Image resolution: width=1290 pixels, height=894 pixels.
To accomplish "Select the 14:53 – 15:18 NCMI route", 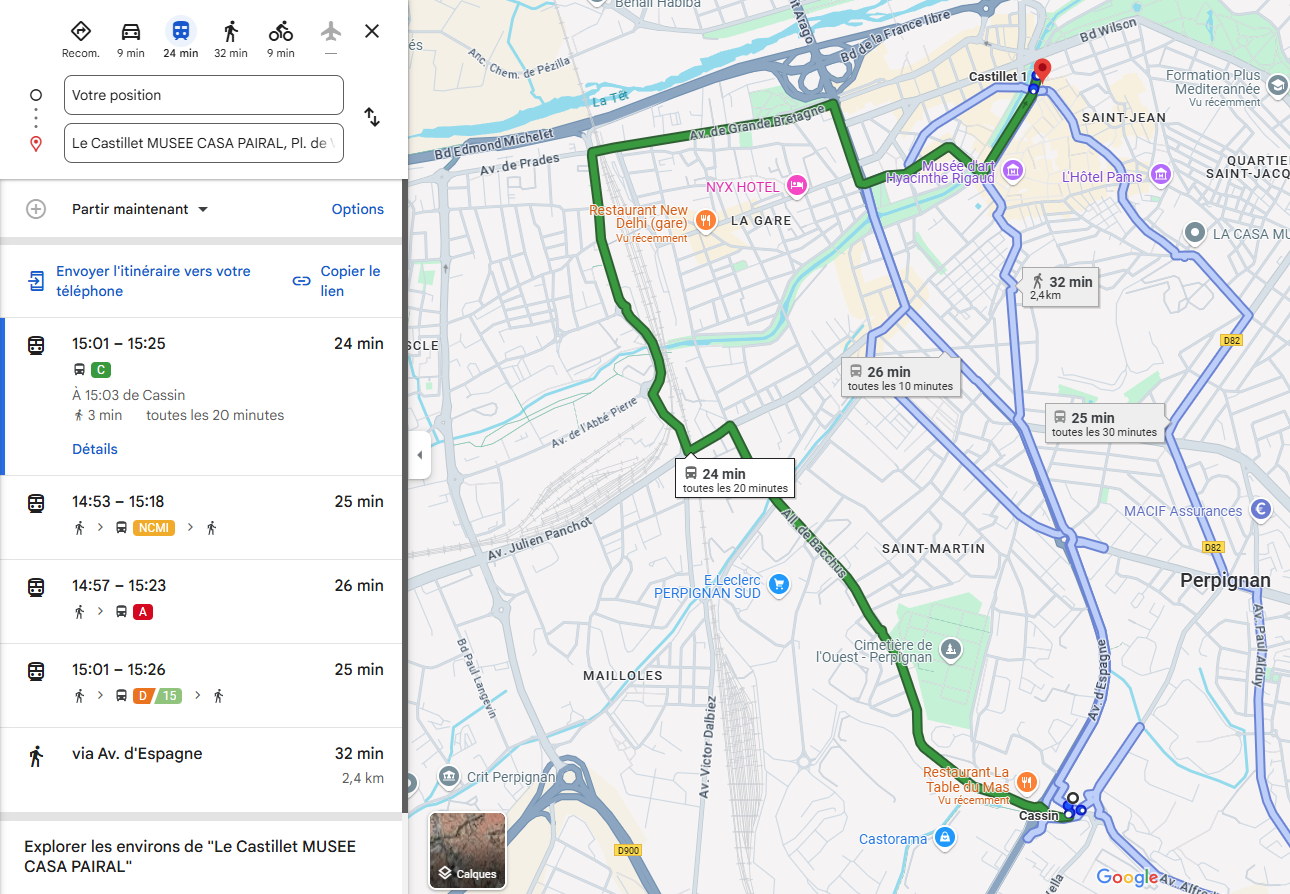I will pyautogui.click(x=203, y=517).
